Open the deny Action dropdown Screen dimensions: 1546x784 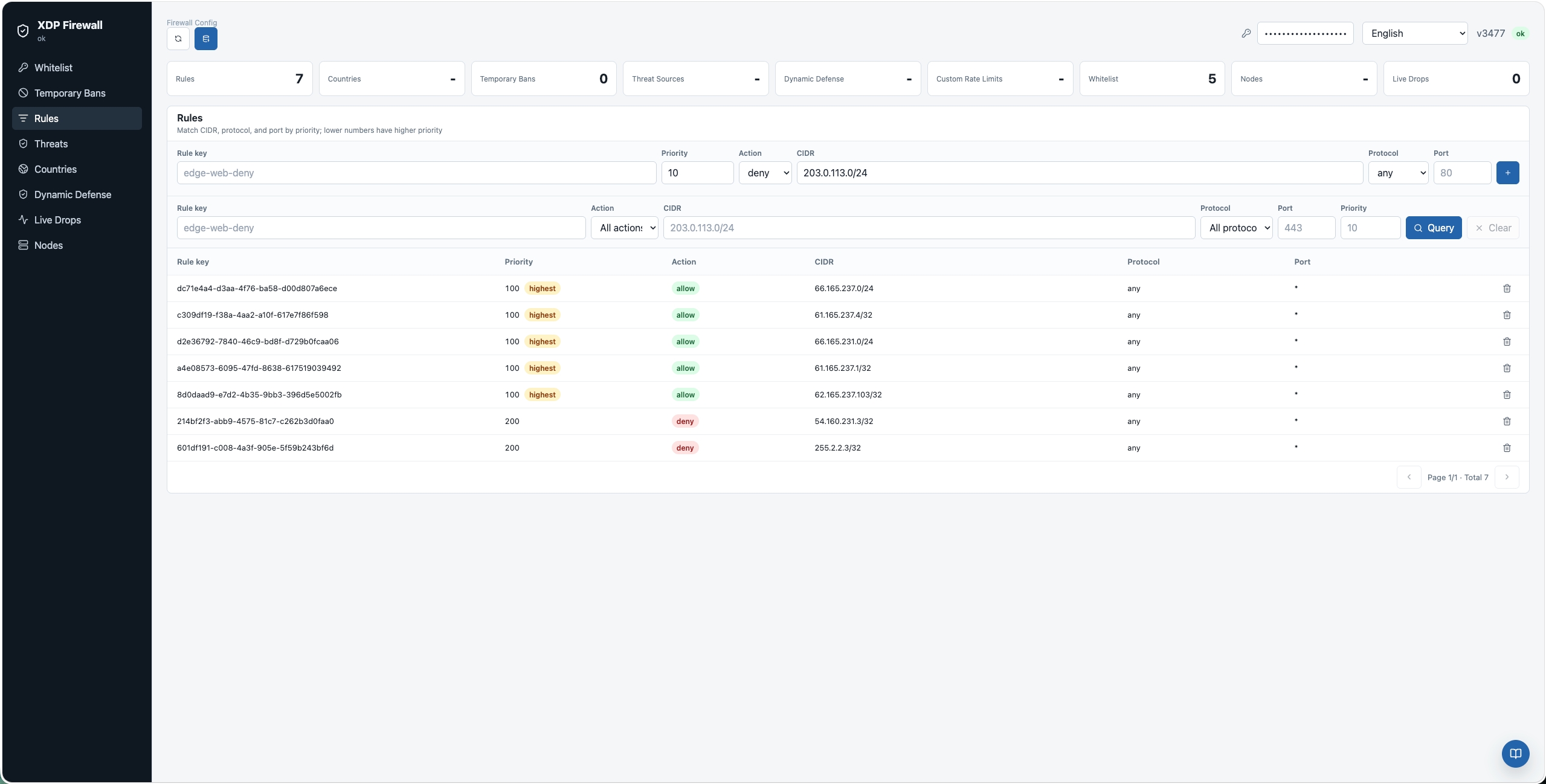tap(765, 173)
